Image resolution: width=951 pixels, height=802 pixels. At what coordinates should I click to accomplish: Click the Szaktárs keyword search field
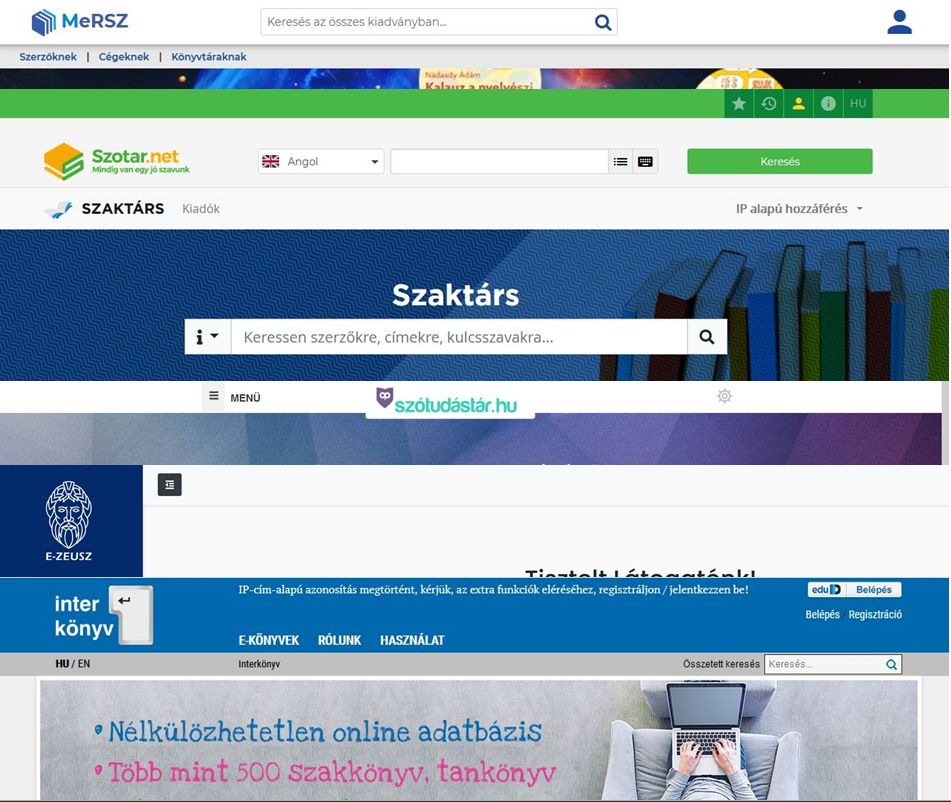point(458,337)
